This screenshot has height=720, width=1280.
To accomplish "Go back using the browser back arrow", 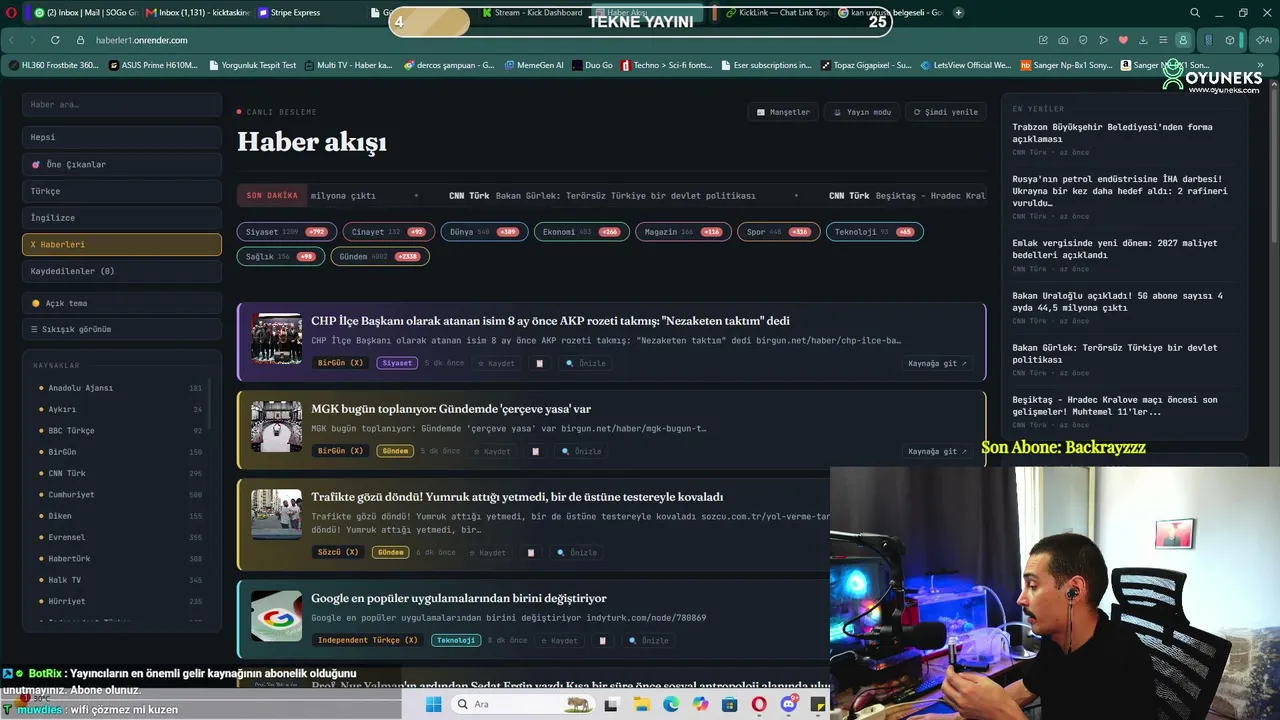I will click(12, 40).
